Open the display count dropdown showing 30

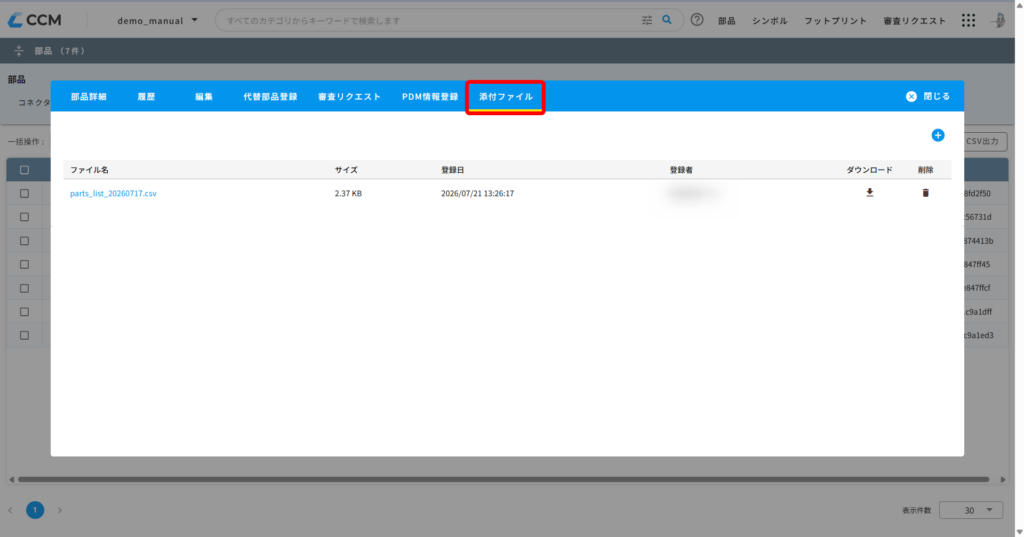click(x=970, y=510)
